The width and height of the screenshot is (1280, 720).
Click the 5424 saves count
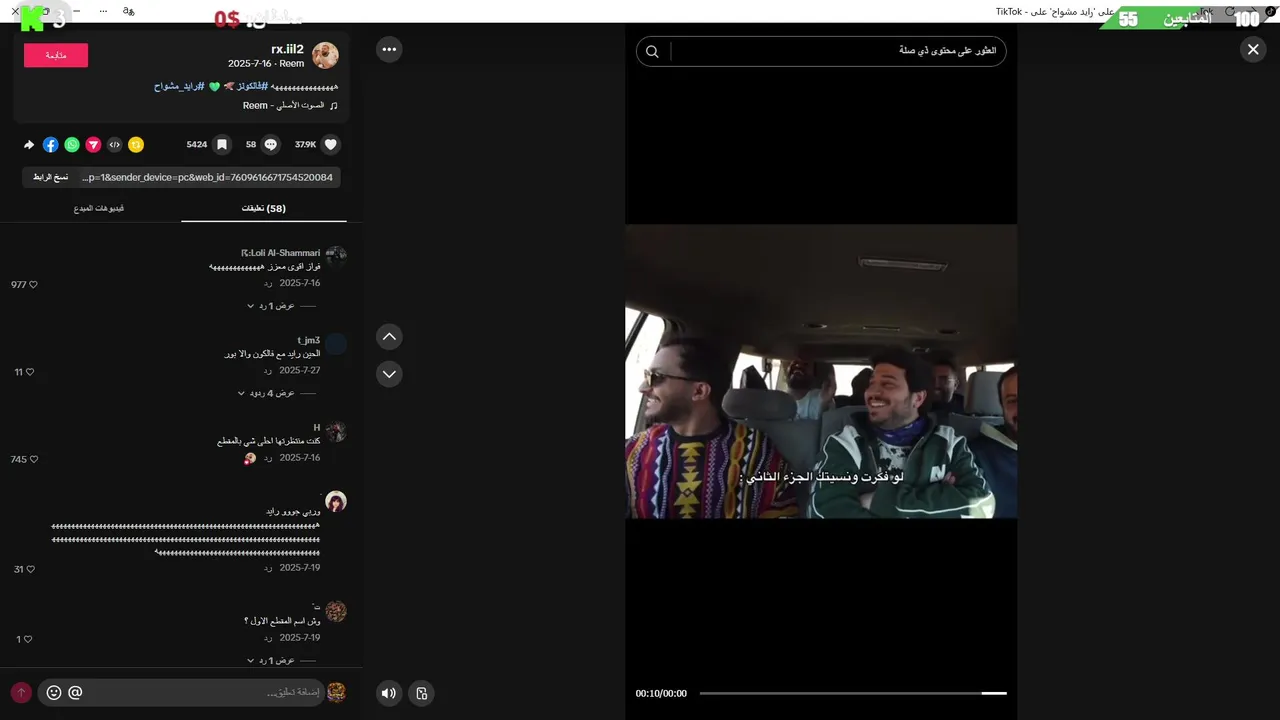click(x=196, y=145)
